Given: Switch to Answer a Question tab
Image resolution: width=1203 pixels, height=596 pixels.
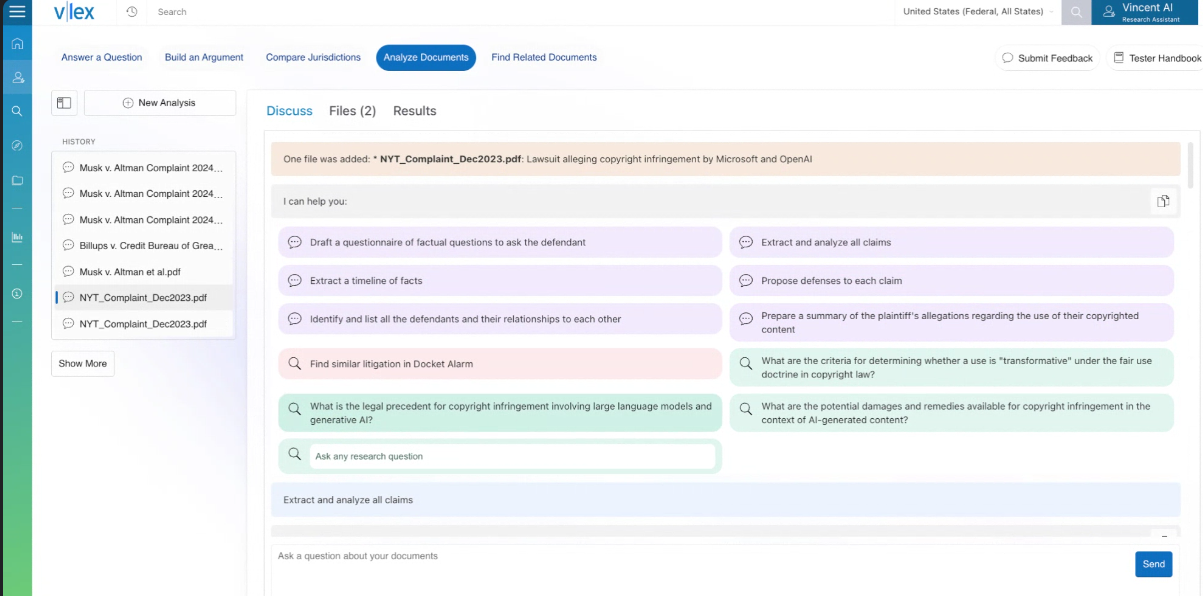Looking at the screenshot, I should (x=102, y=58).
